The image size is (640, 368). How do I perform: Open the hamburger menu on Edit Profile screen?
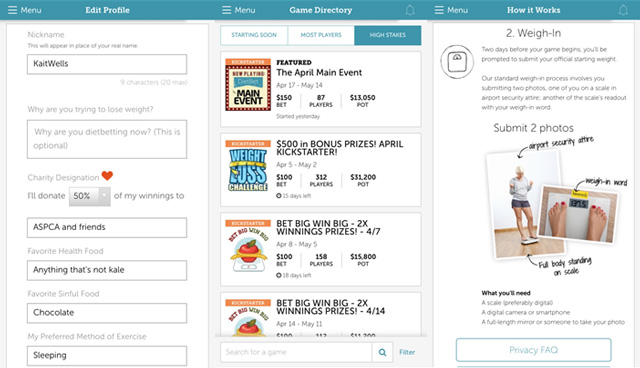(x=24, y=10)
